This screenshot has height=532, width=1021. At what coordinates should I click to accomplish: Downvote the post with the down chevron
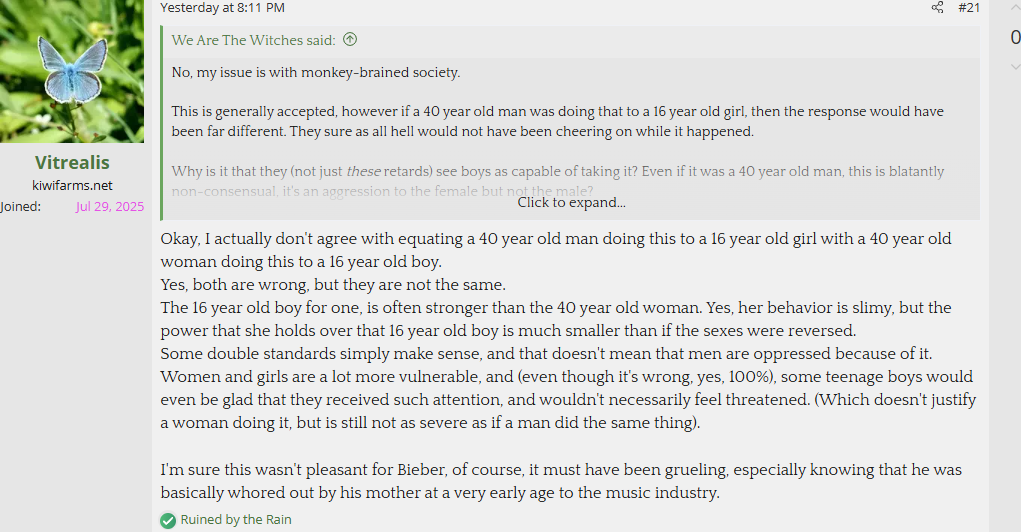(1015, 66)
